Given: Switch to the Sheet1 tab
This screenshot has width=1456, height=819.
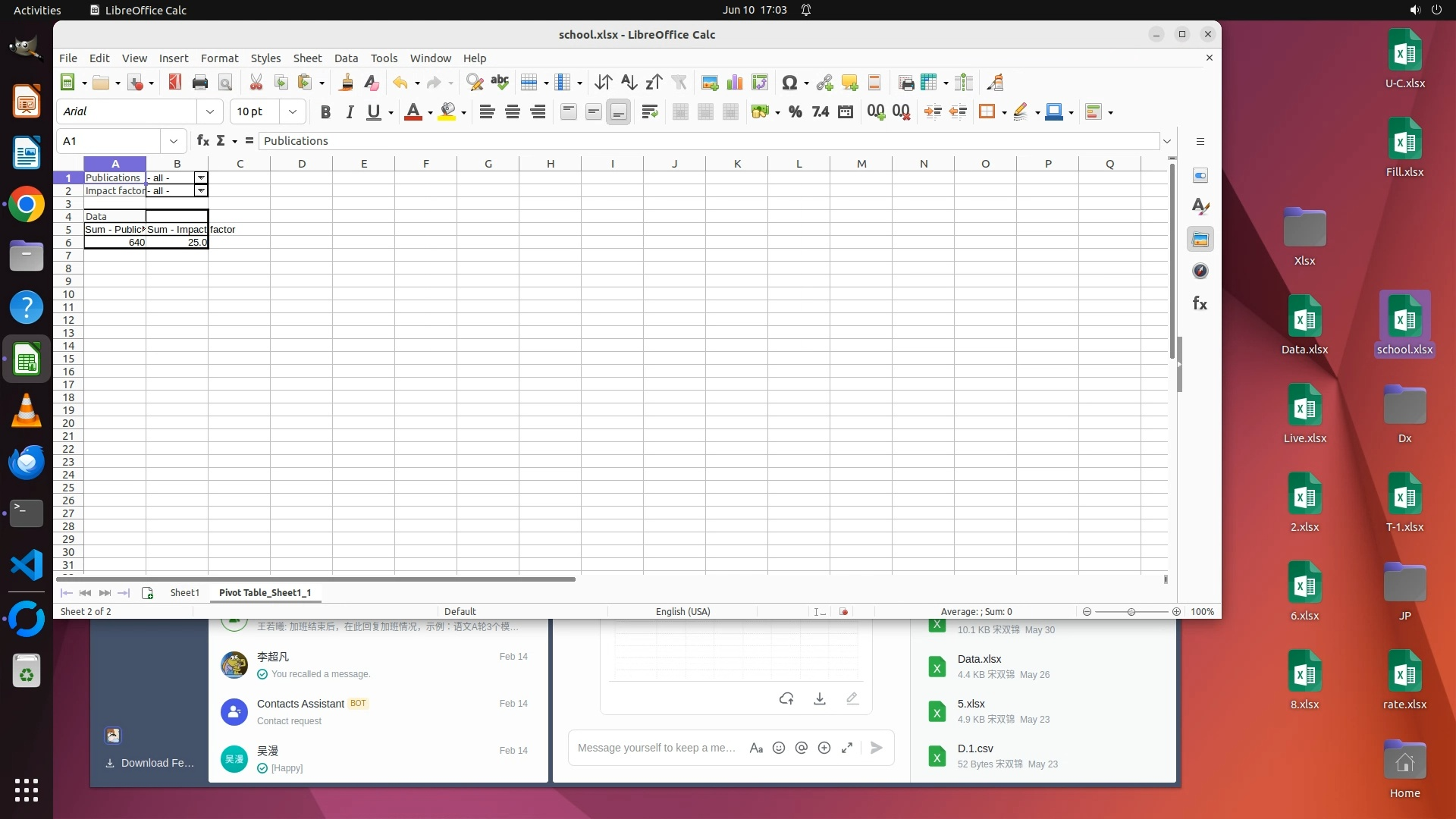Looking at the screenshot, I should [x=184, y=592].
